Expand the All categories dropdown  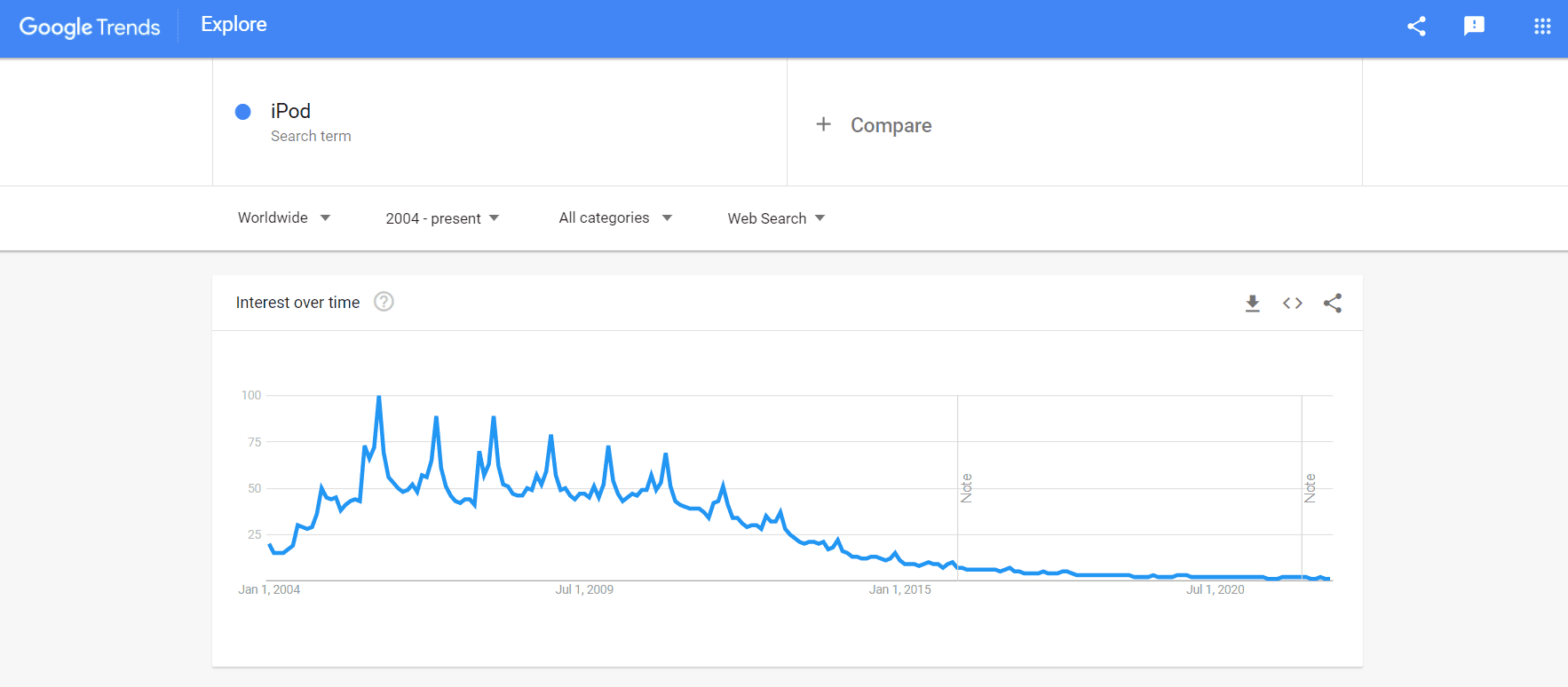tap(615, 218)
